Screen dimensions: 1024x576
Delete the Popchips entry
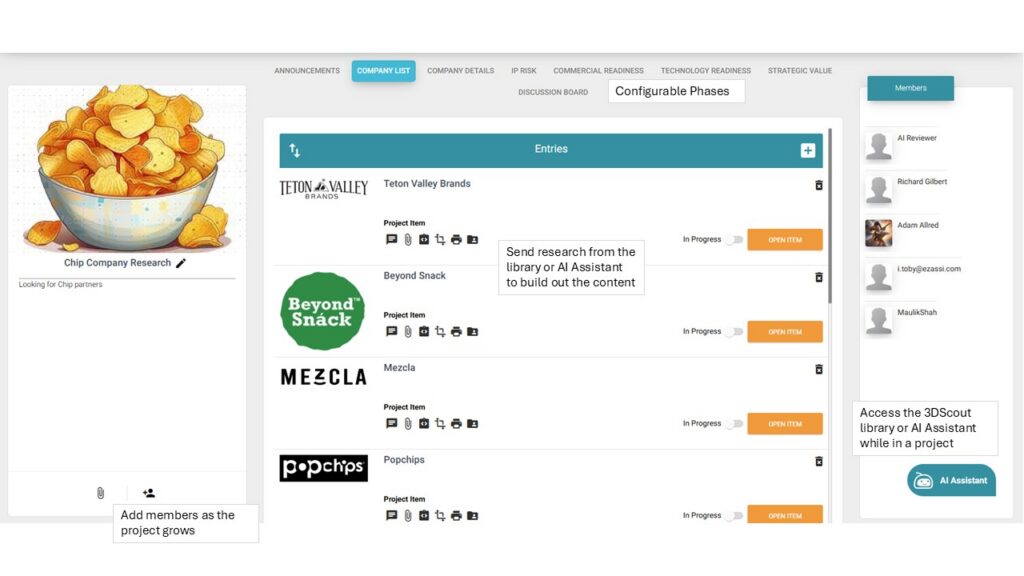point(818,462)
